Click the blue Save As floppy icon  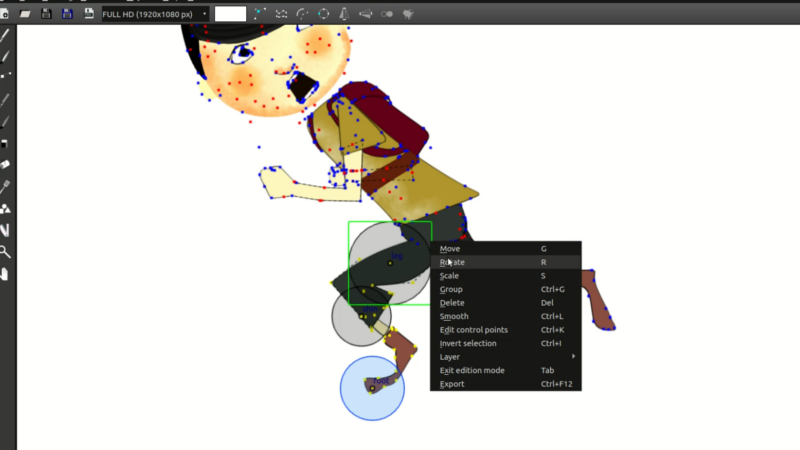click(x=67, y=14)
